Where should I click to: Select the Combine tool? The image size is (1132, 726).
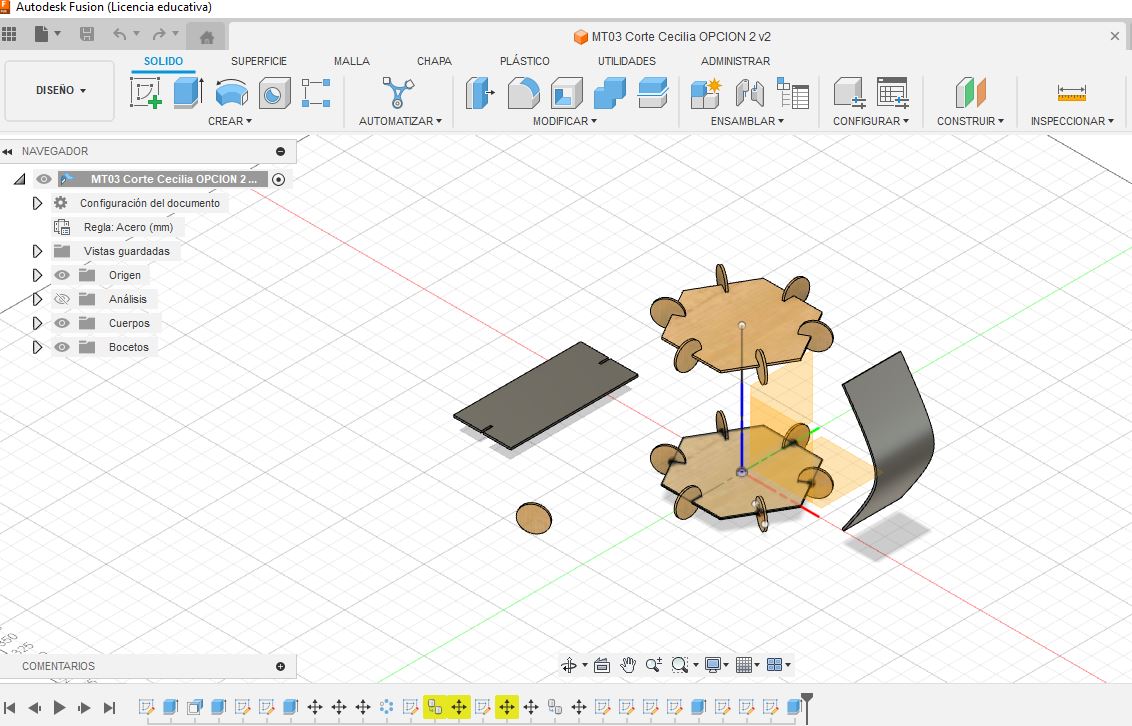pyautogui.click(x=610, y=93)
